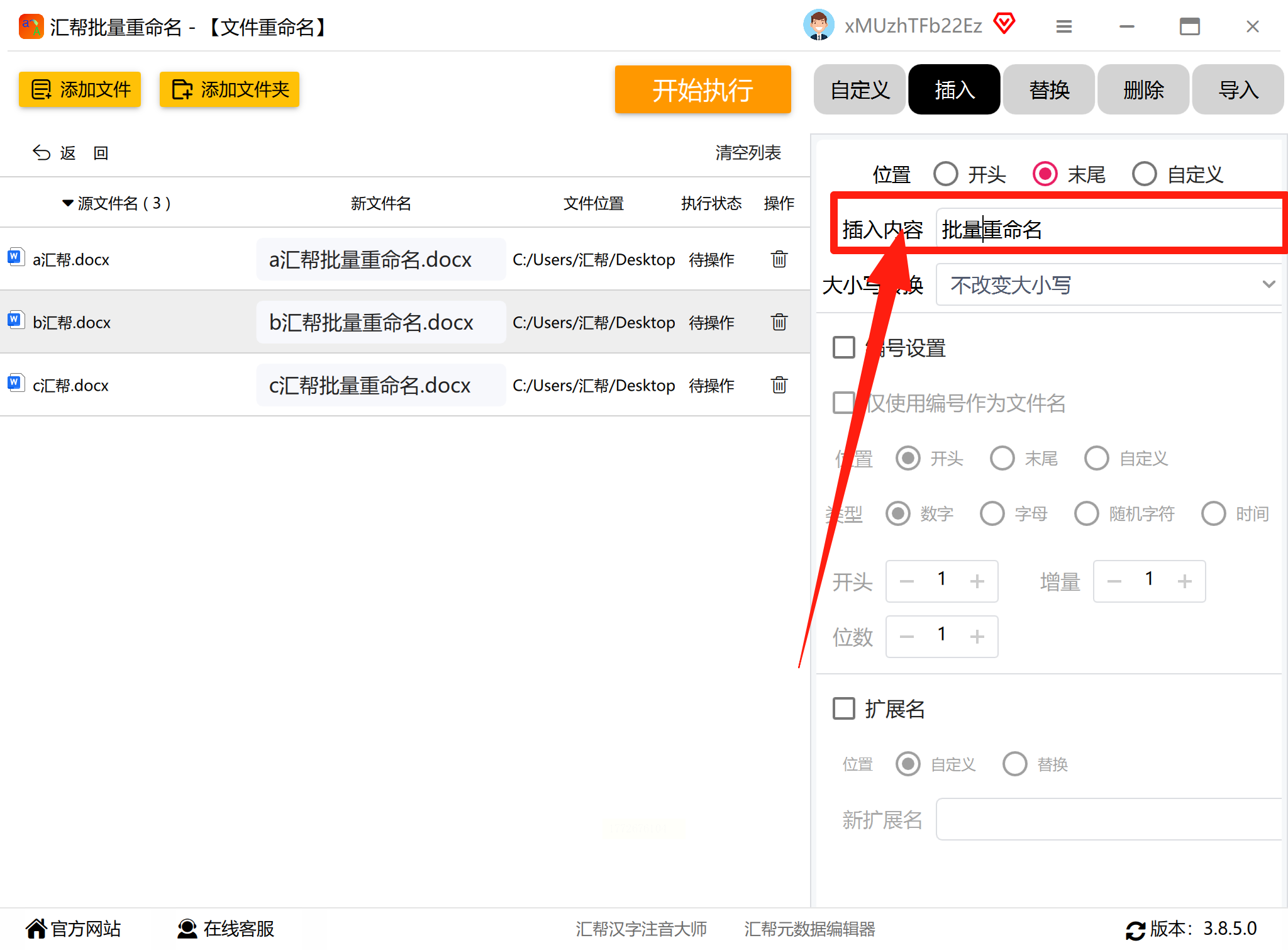This screenshot has height=950, width=1288.
Task: Enable the 扩展名 checkbox
Action: (844, 708)
